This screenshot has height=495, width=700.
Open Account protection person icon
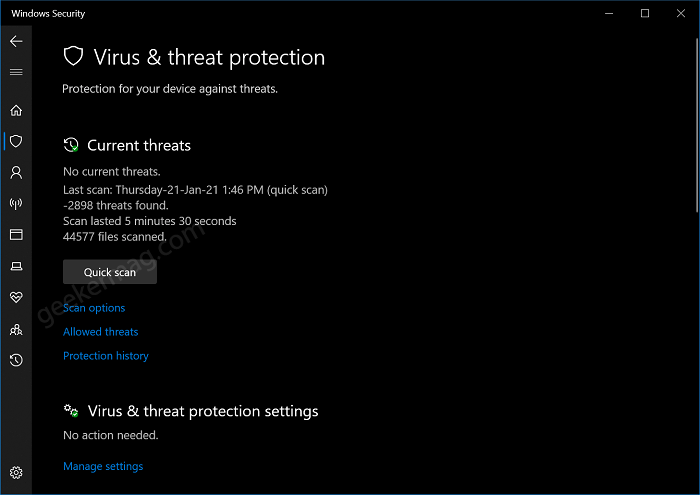(16, 173)
